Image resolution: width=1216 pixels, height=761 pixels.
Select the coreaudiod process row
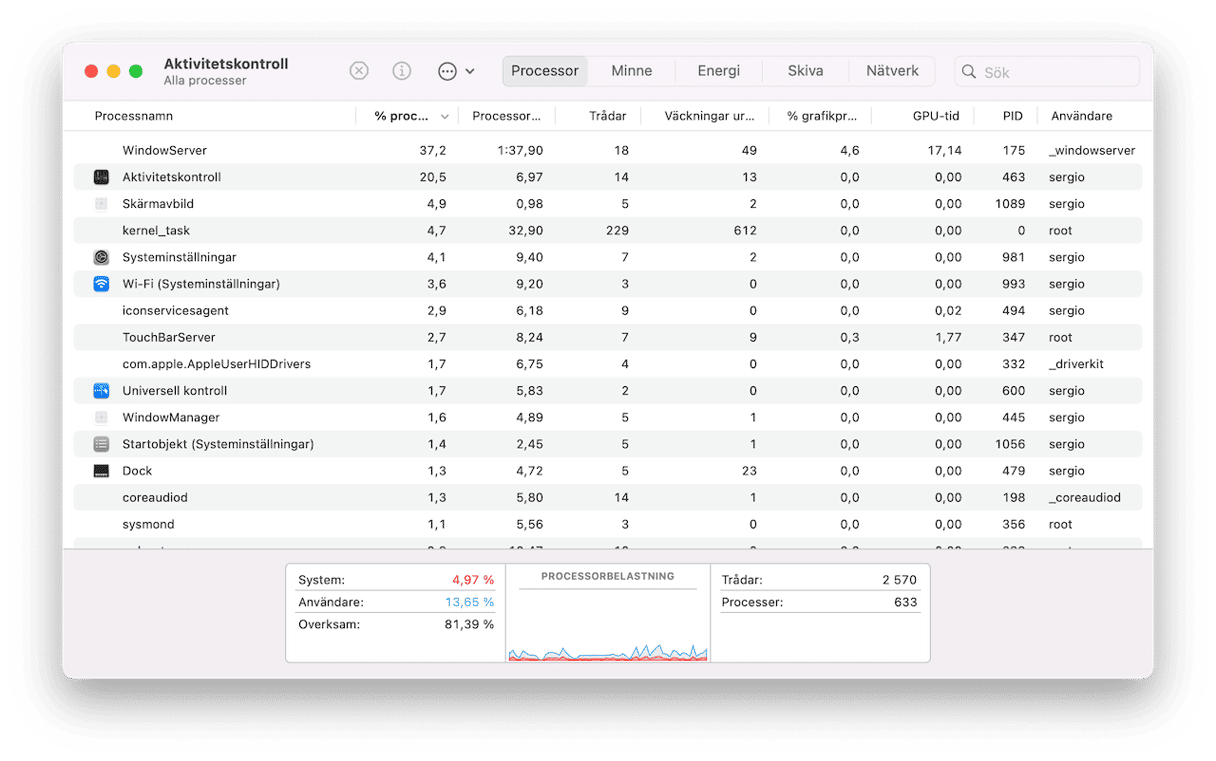(x=608, y=498)
